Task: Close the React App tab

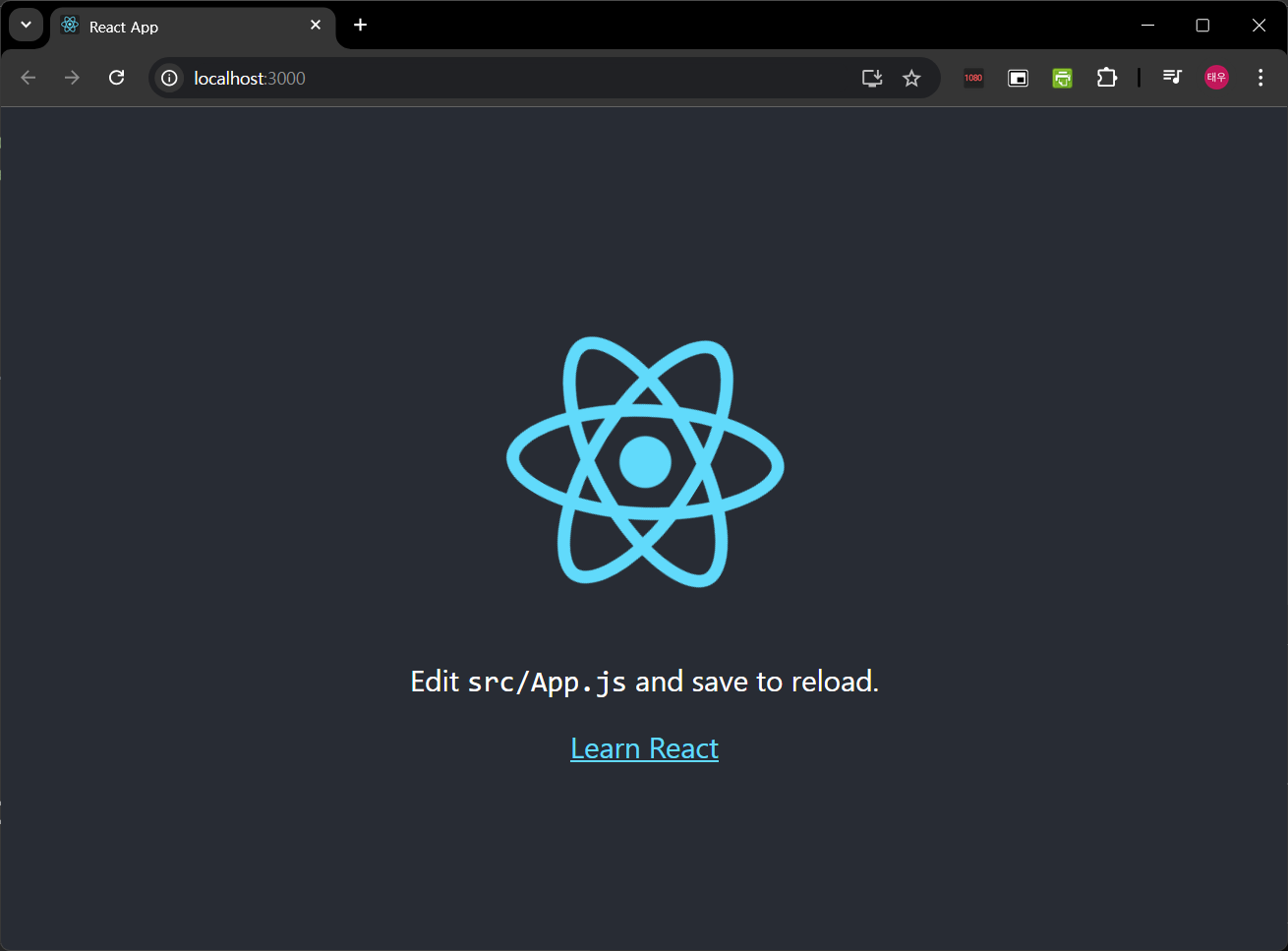Action: tap(316, 26)
